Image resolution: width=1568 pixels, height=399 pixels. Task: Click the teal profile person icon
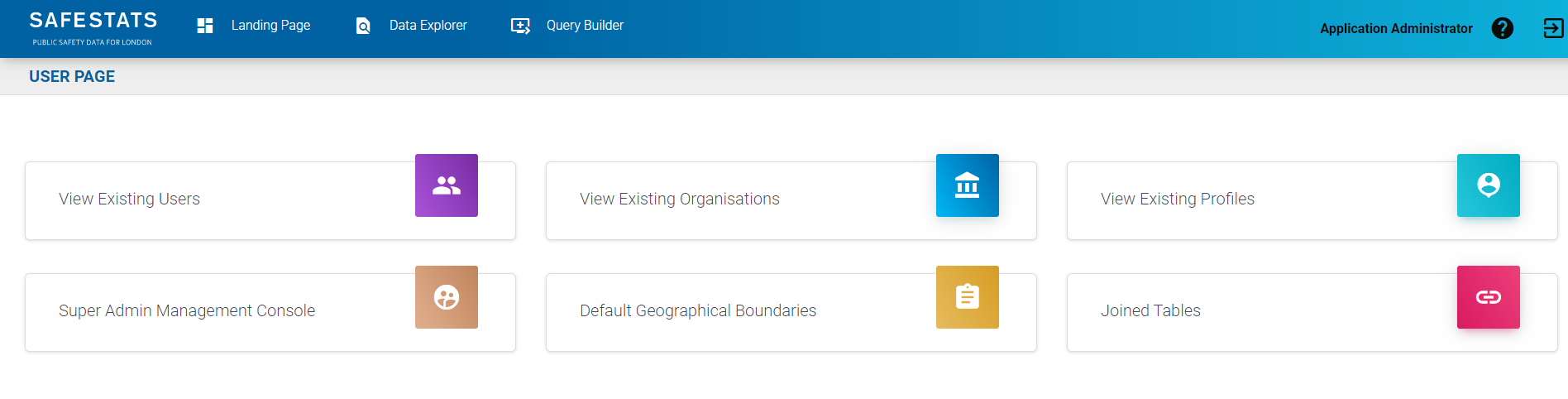pos(1488,185)
